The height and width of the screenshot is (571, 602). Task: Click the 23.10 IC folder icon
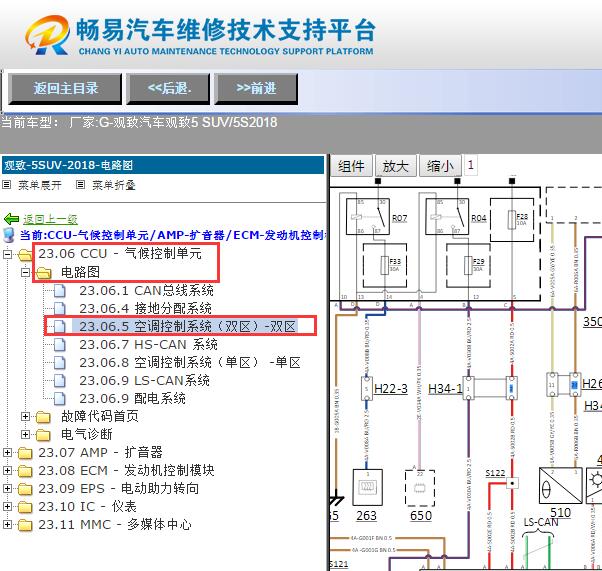[25, 507]
